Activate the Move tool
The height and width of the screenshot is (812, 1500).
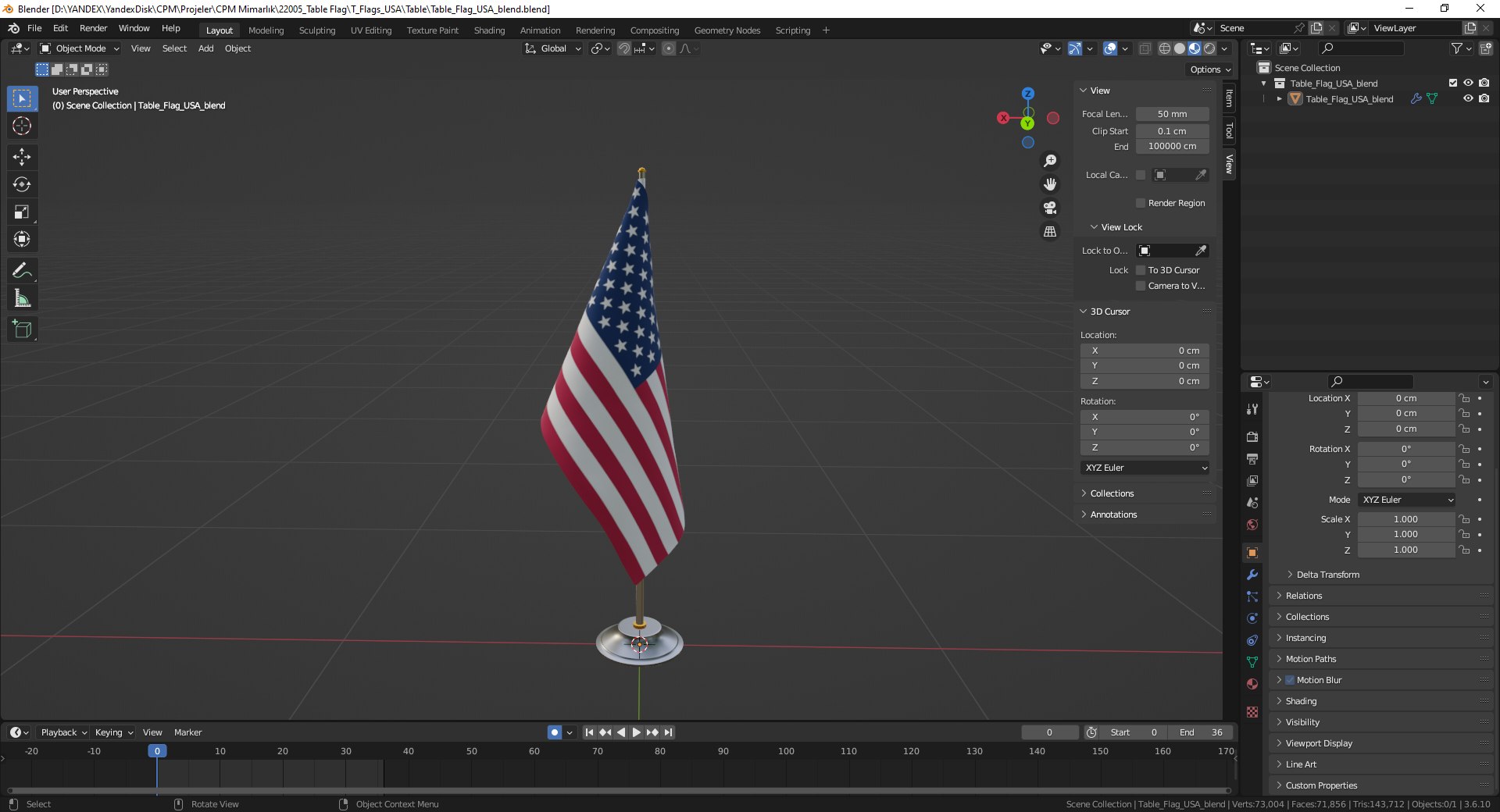click(x=22, y=157)
